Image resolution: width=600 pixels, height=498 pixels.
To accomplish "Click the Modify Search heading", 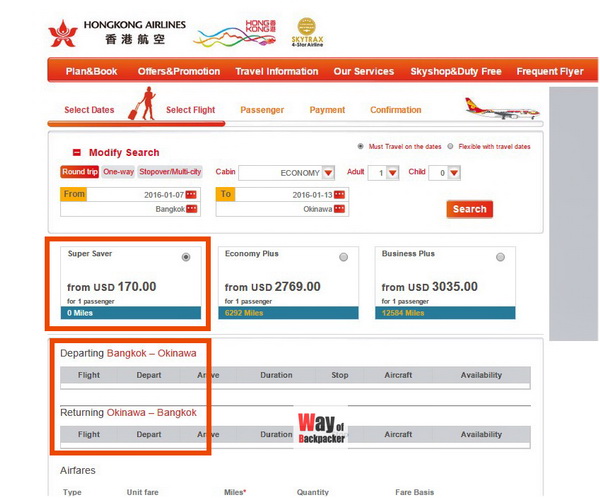I will click(x=124, y=152).
